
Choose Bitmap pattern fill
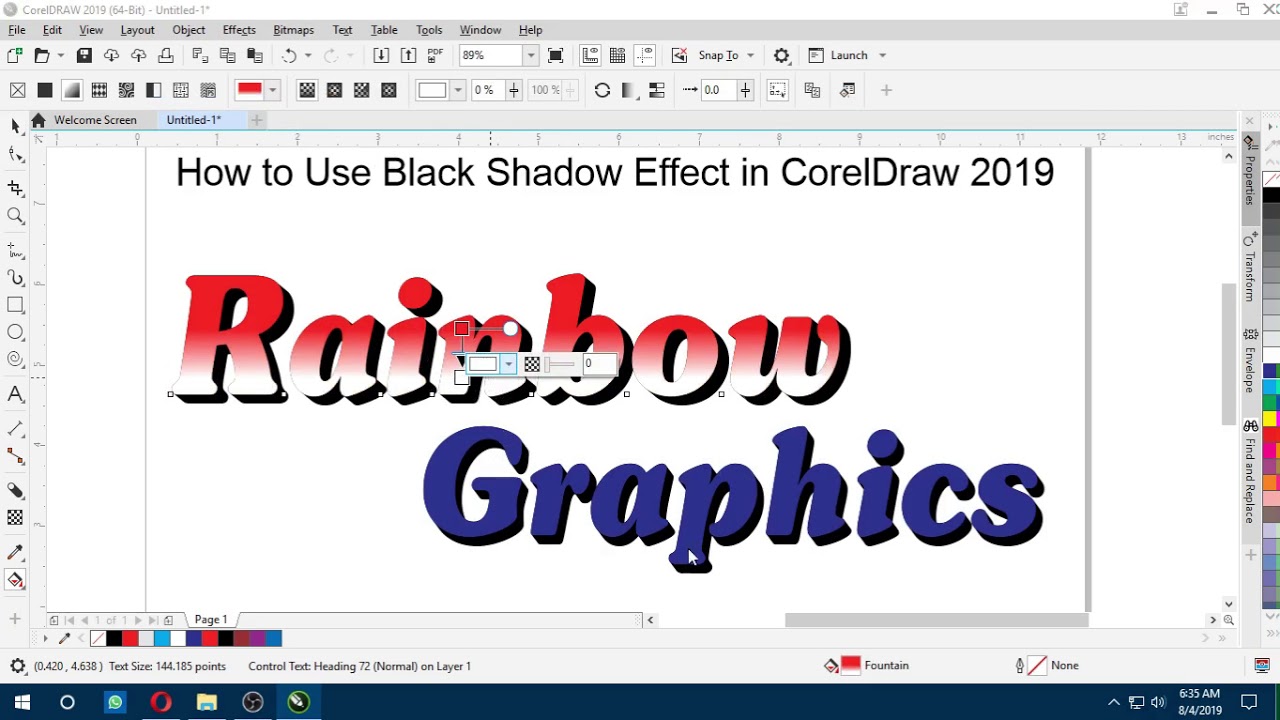126,90
